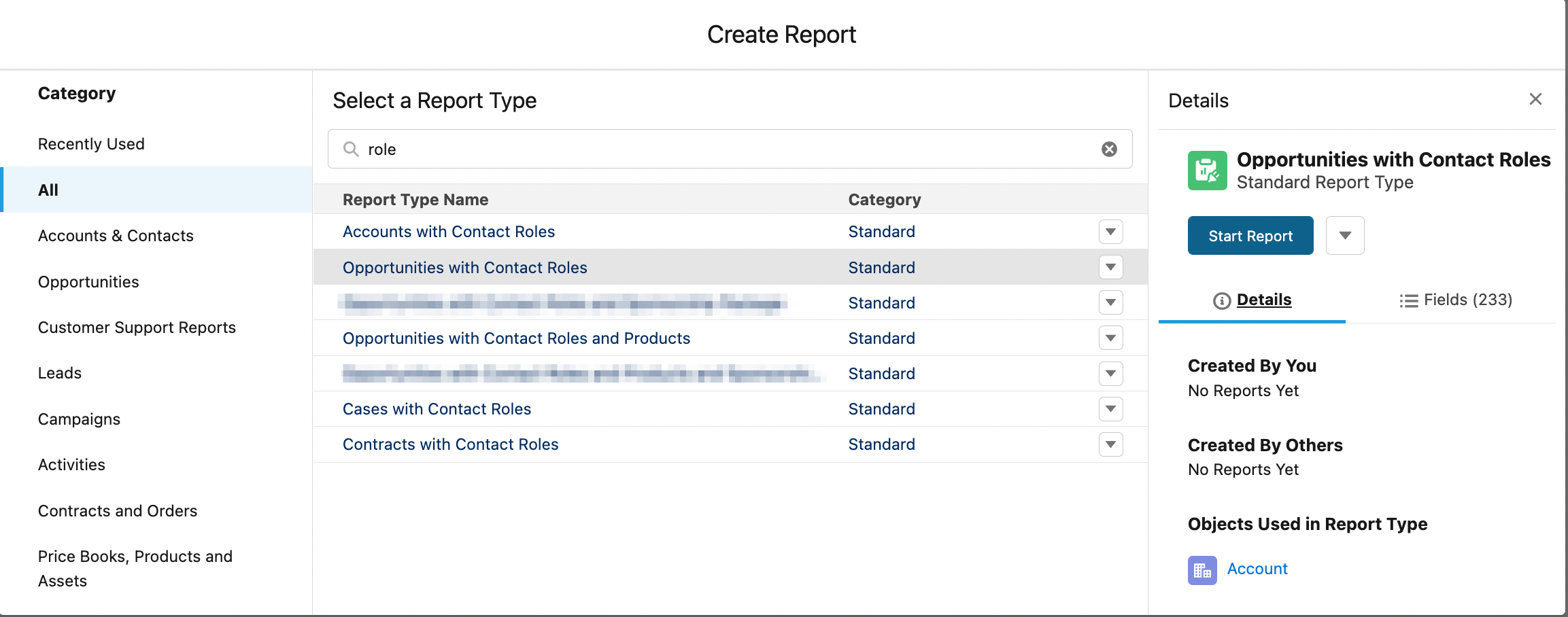Click the 'Created By You' heading

(1252, 366)
